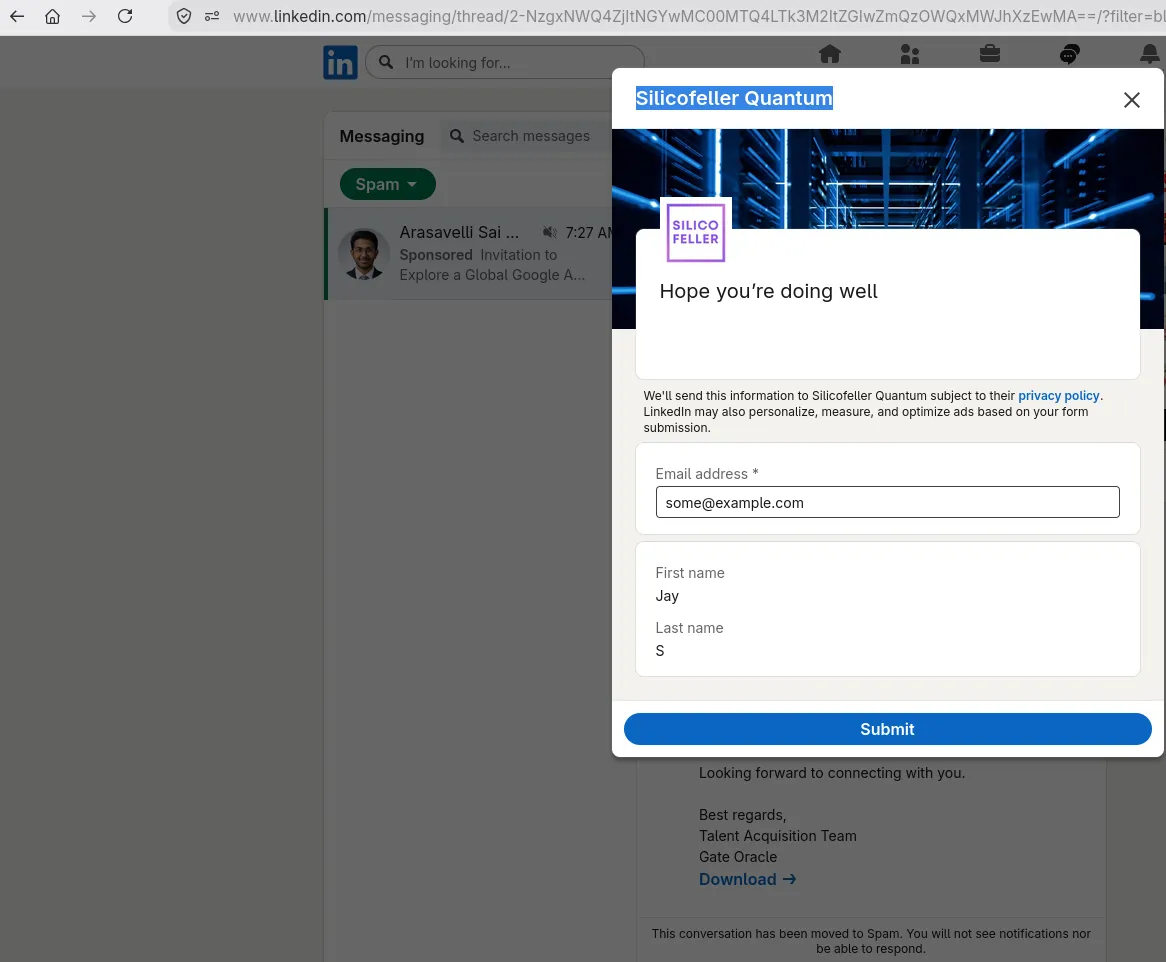The image size is (1166, 962).
Task: Click the Messaging heading
Action: [381, 136]
